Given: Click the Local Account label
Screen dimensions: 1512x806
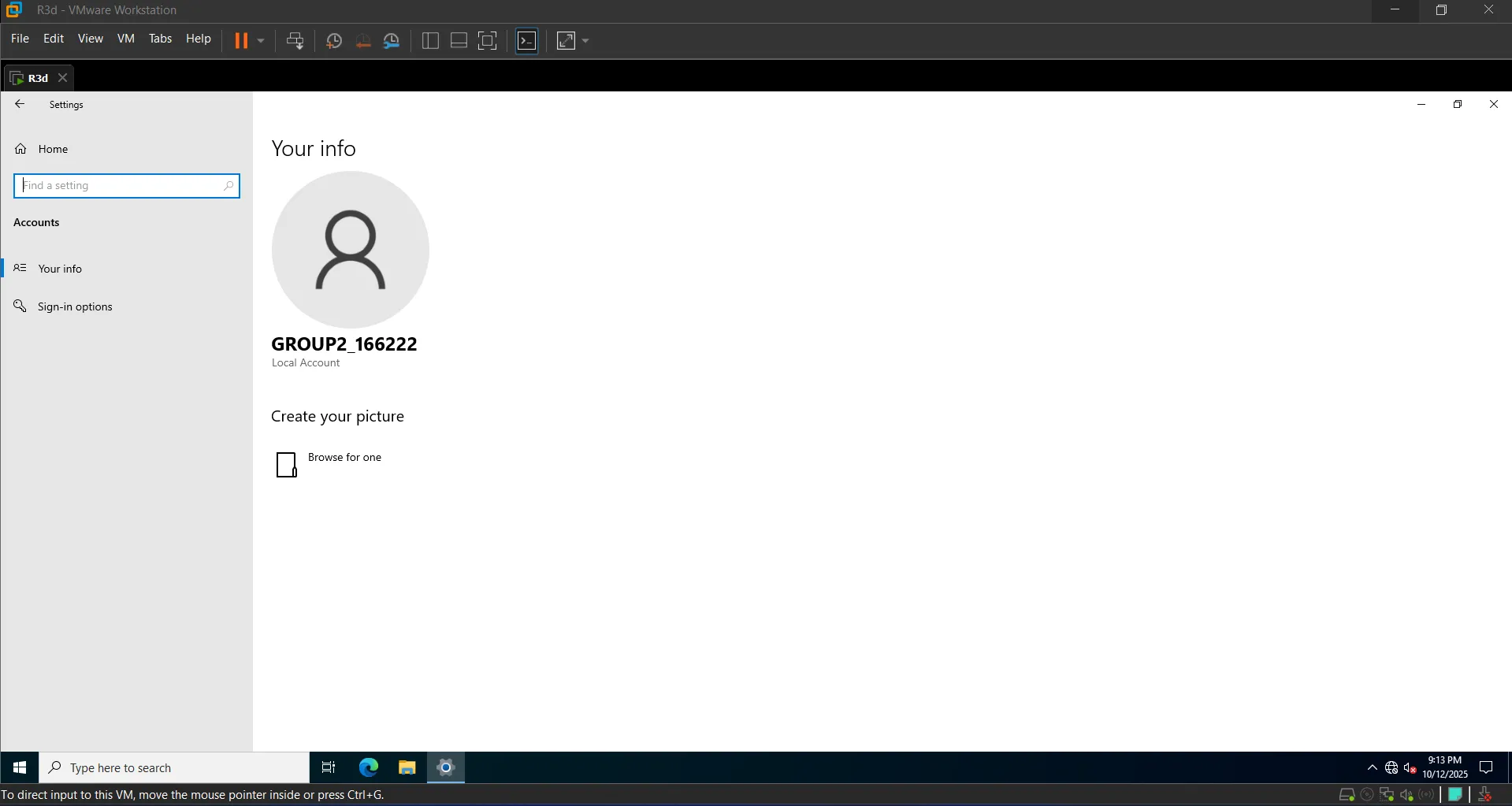Looking at the screenshot, I should tap(306, 363).
